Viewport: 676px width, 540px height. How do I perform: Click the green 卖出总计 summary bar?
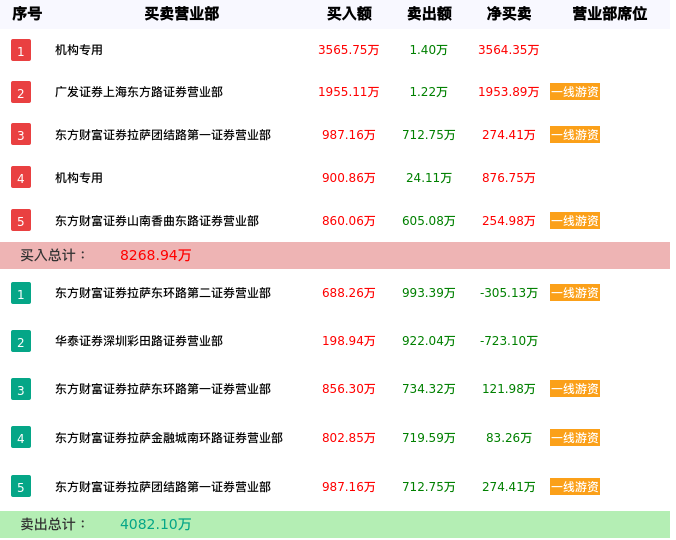point(335,524)
